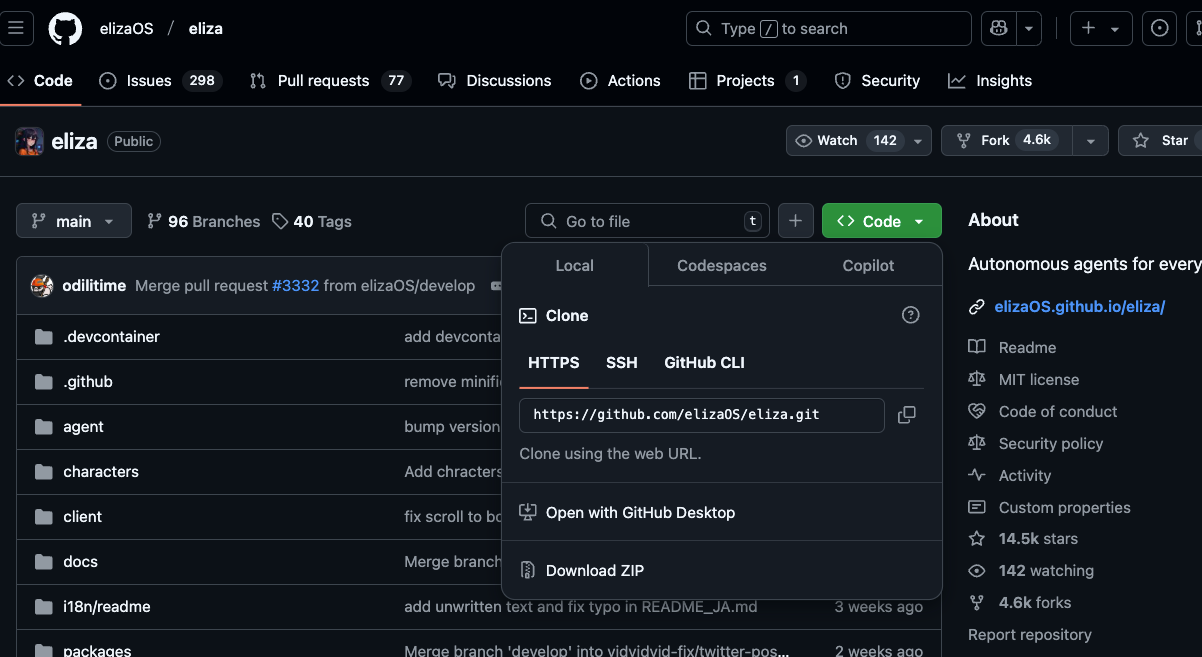1202x657 pixels.
Task: Switch to the SSH tab
Action: (x=622, y=362)
